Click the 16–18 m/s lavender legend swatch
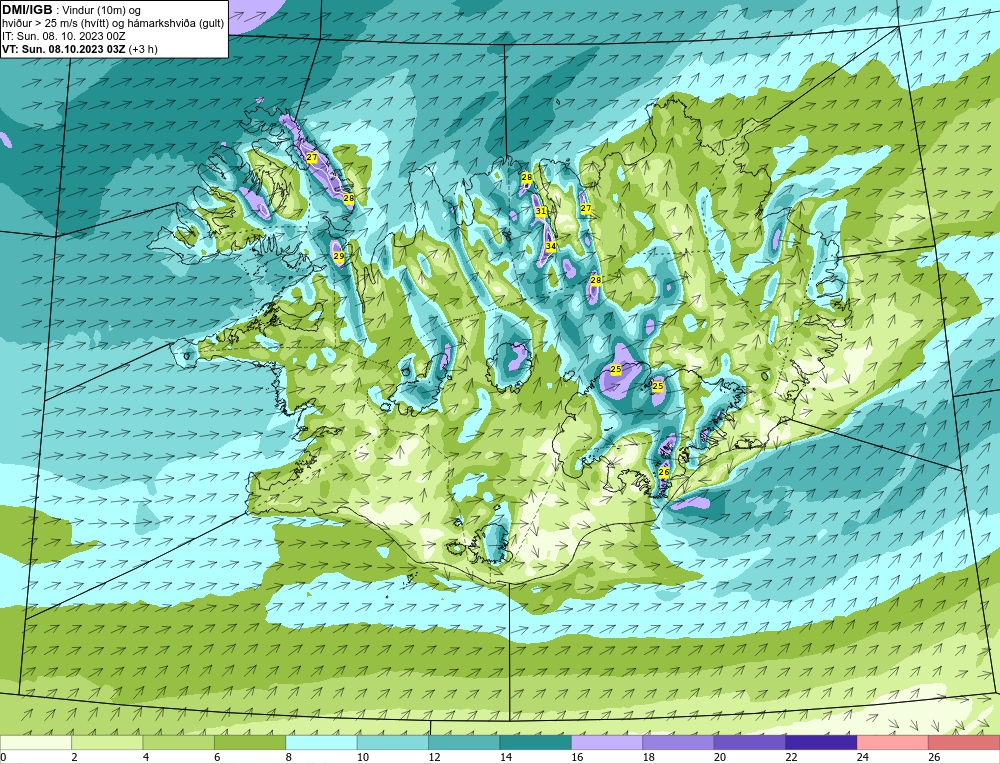1000x764 pixels. 607,742
